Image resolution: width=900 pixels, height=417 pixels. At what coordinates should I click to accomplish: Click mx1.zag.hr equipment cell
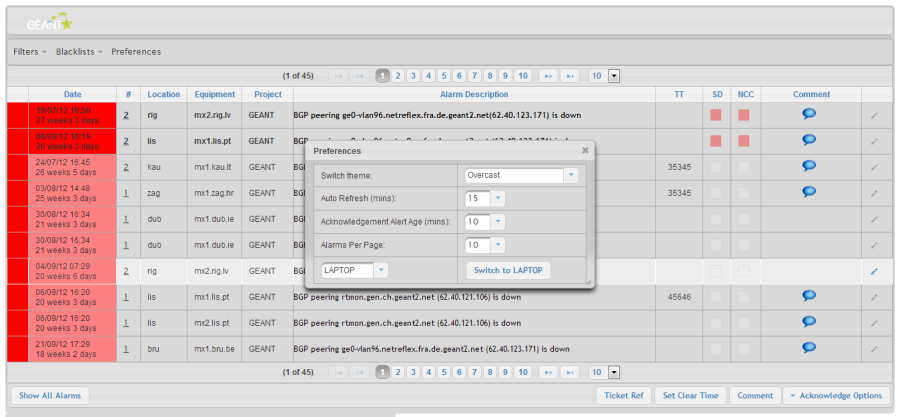point(214,193)
